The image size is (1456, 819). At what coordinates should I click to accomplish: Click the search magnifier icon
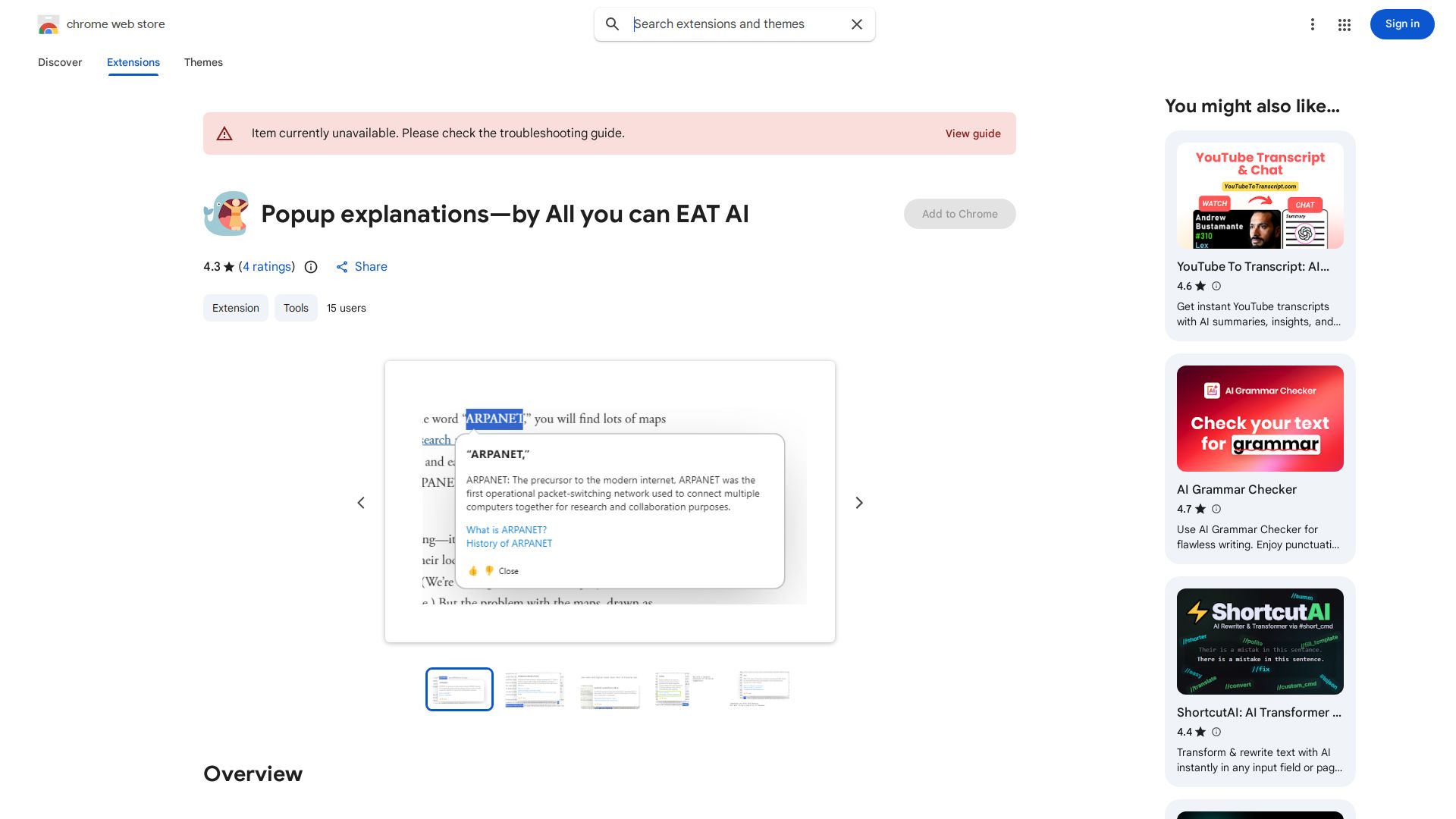(612, 24)
